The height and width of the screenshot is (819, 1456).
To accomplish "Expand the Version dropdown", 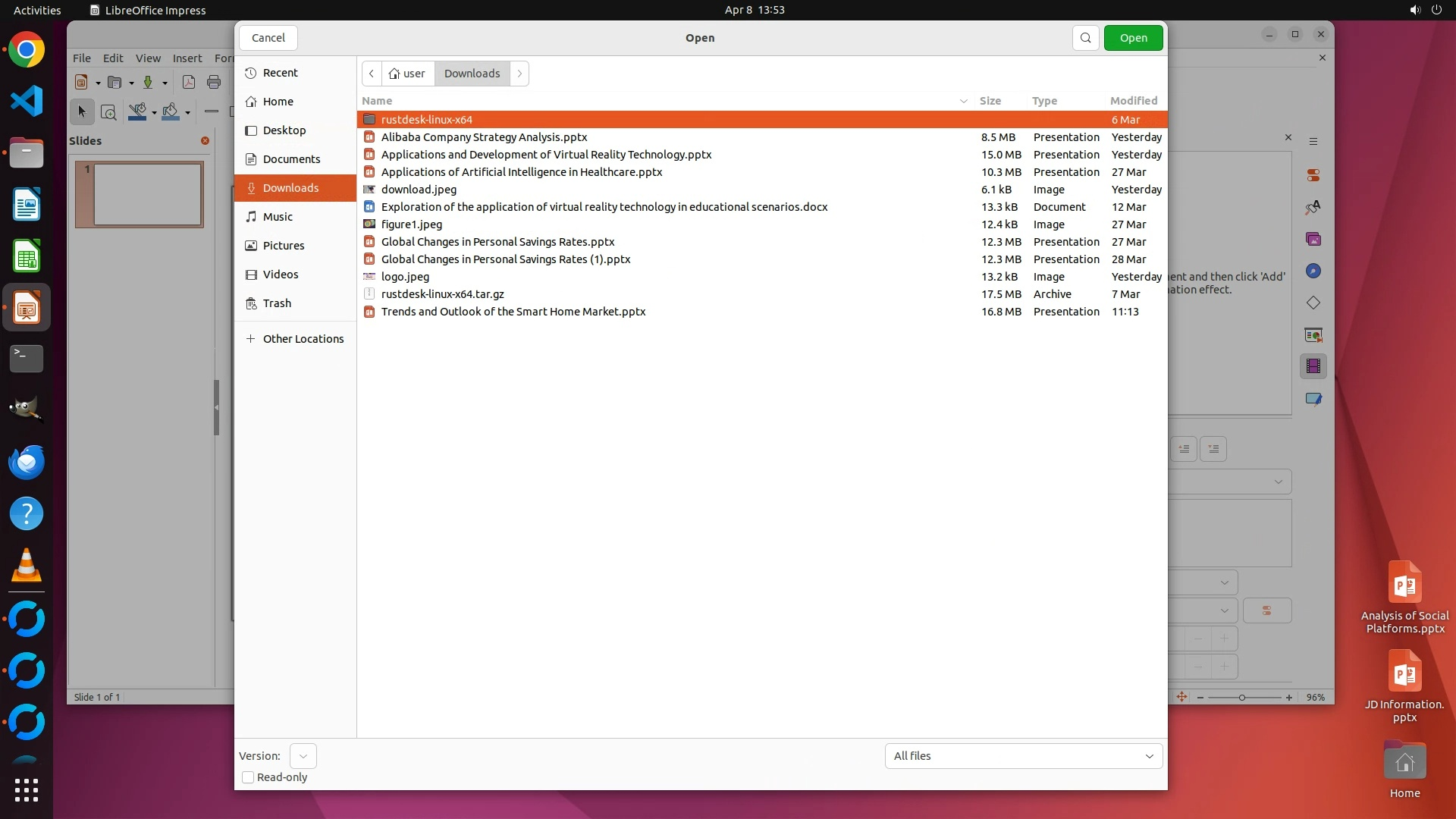I will pyautogui.click(x=303, y=756).
